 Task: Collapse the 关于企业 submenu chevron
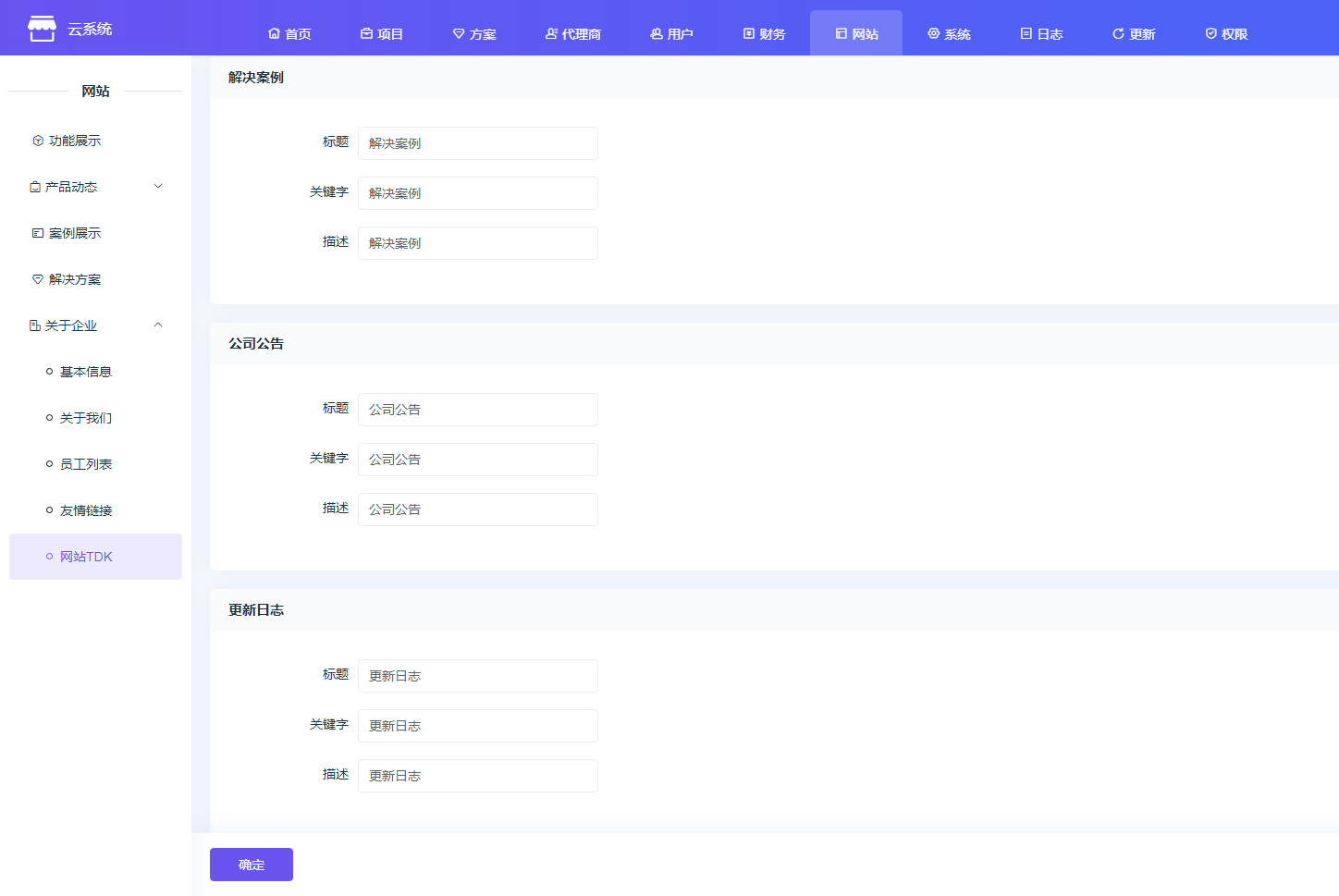[x=158, y=325]
